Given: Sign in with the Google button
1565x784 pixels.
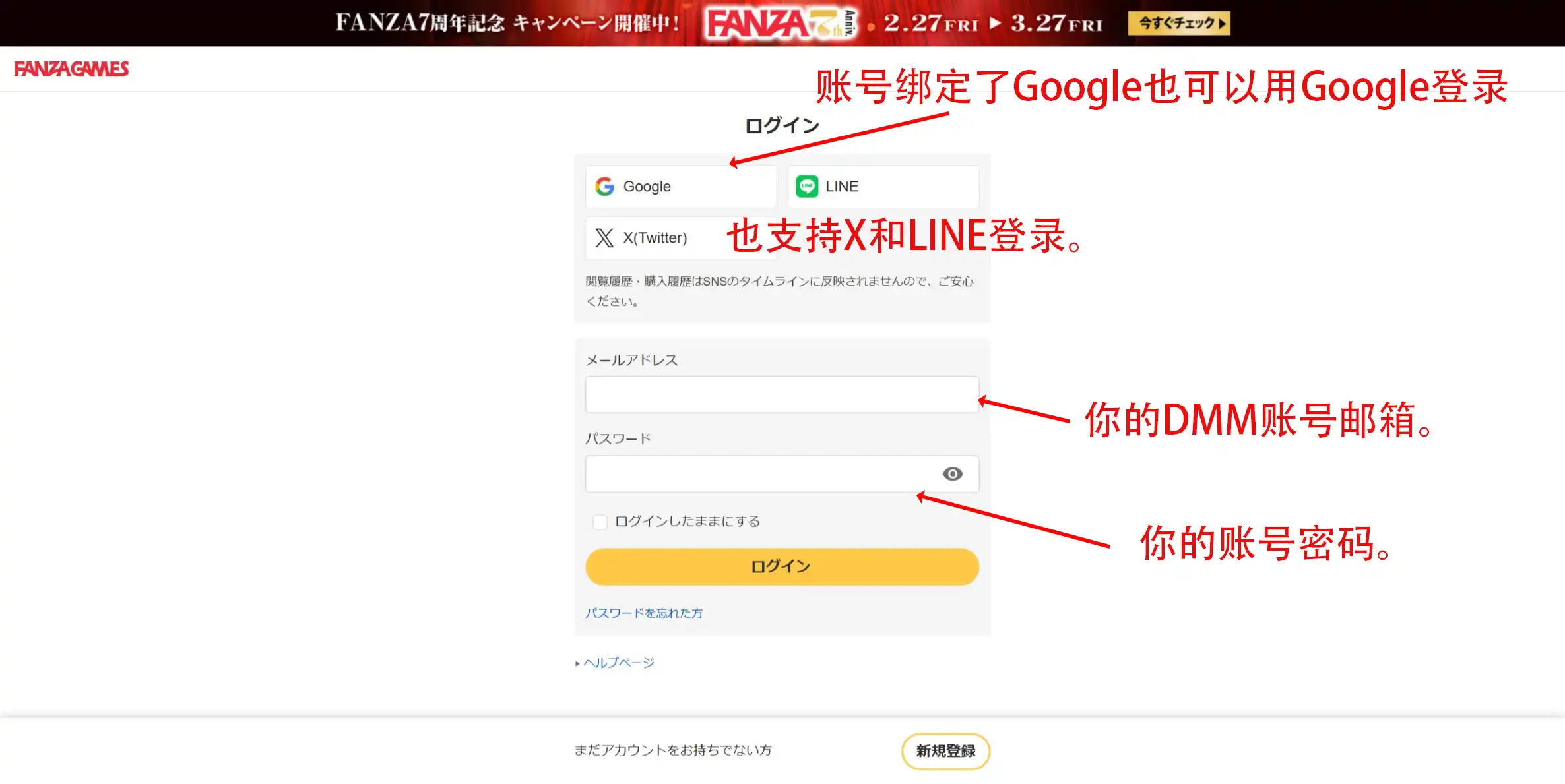Looking at the screenshot, I should (x=681, y=187).
